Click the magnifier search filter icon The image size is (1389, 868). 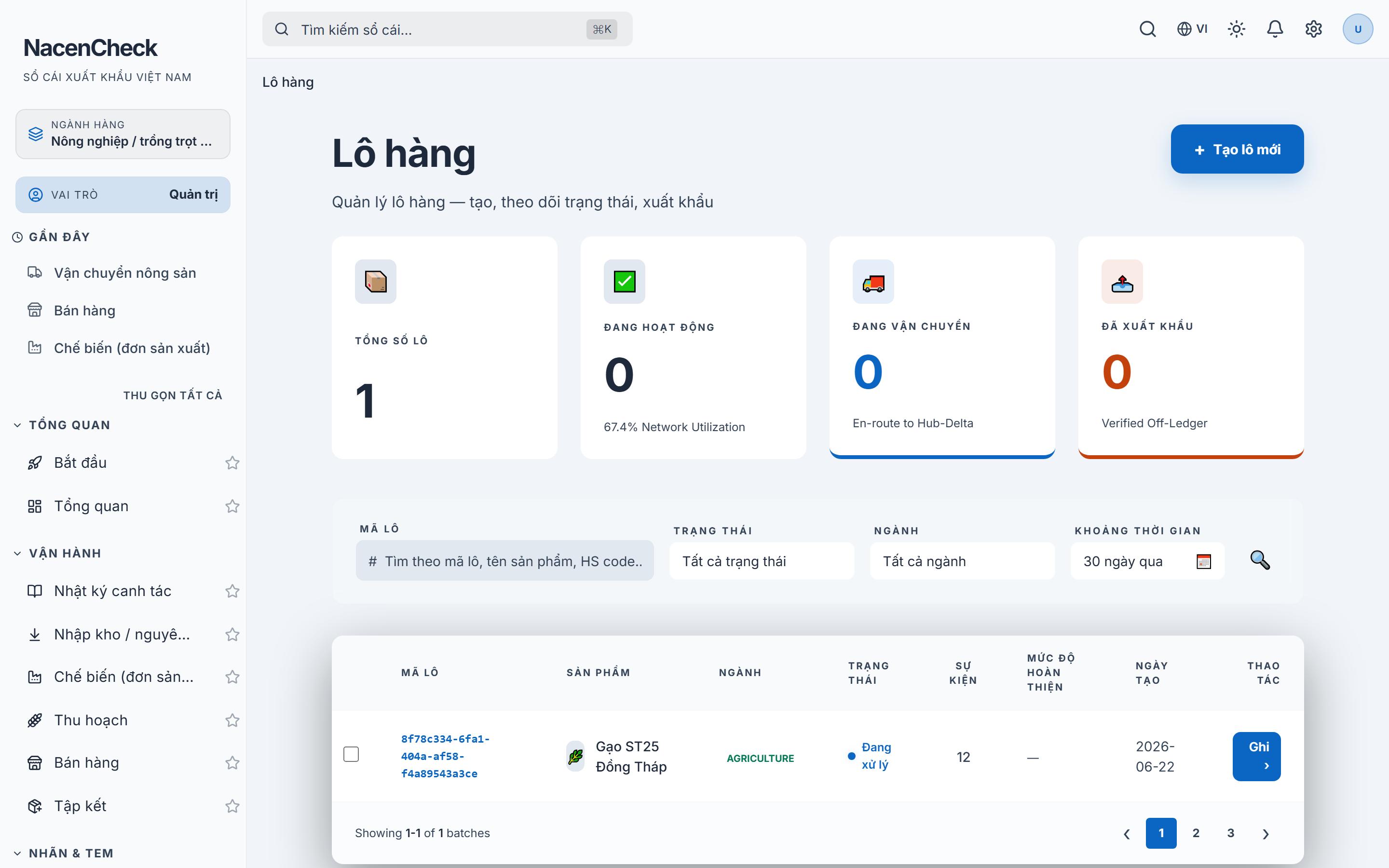[x=1260, y=560]
